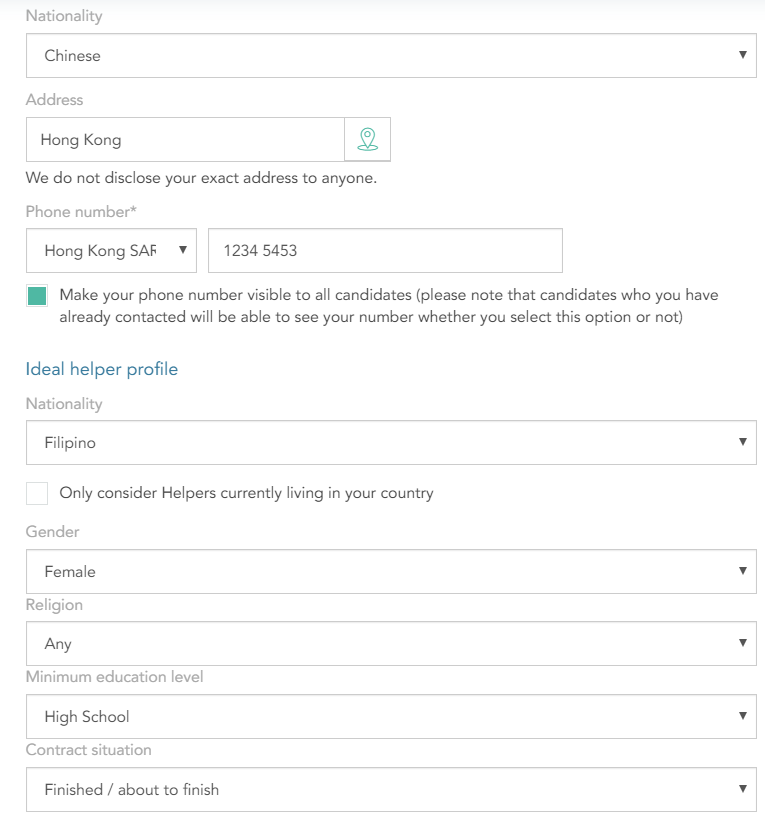This screenshot has width=765, height=816.
Task: Open Minimum education level dropdown
Action: click(x=391, y=716)
